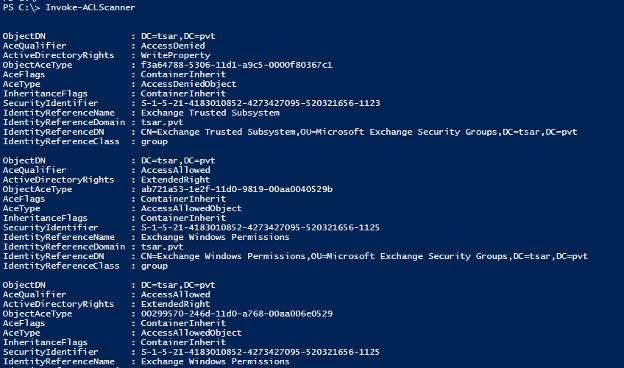Screen dimensions: 624x368
Task: Click GUID 00299570-246d-11d0-a768-00aa006e0529
Action: 236,313
